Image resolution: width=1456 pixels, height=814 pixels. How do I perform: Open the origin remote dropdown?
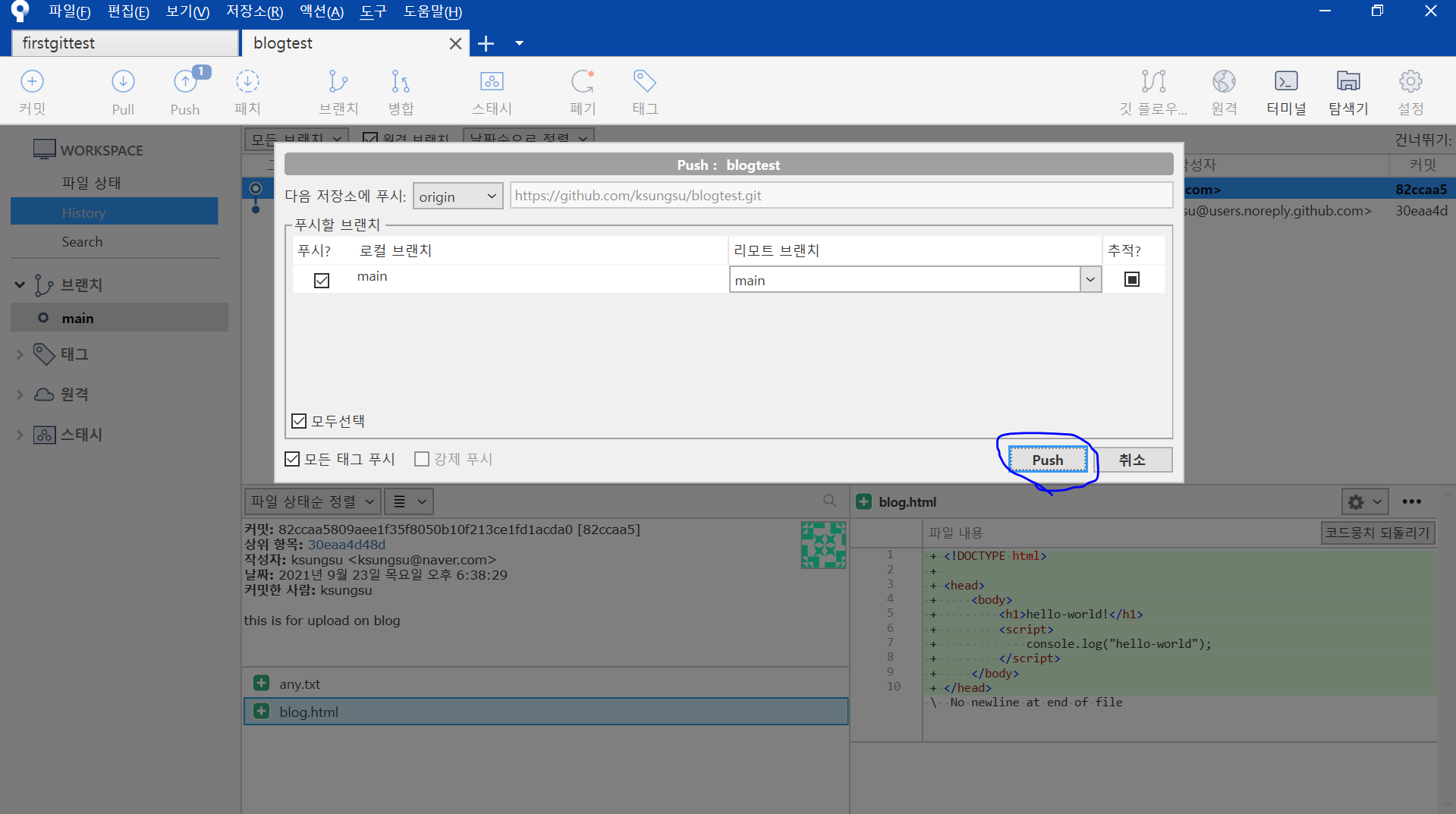tap(458, 196)
